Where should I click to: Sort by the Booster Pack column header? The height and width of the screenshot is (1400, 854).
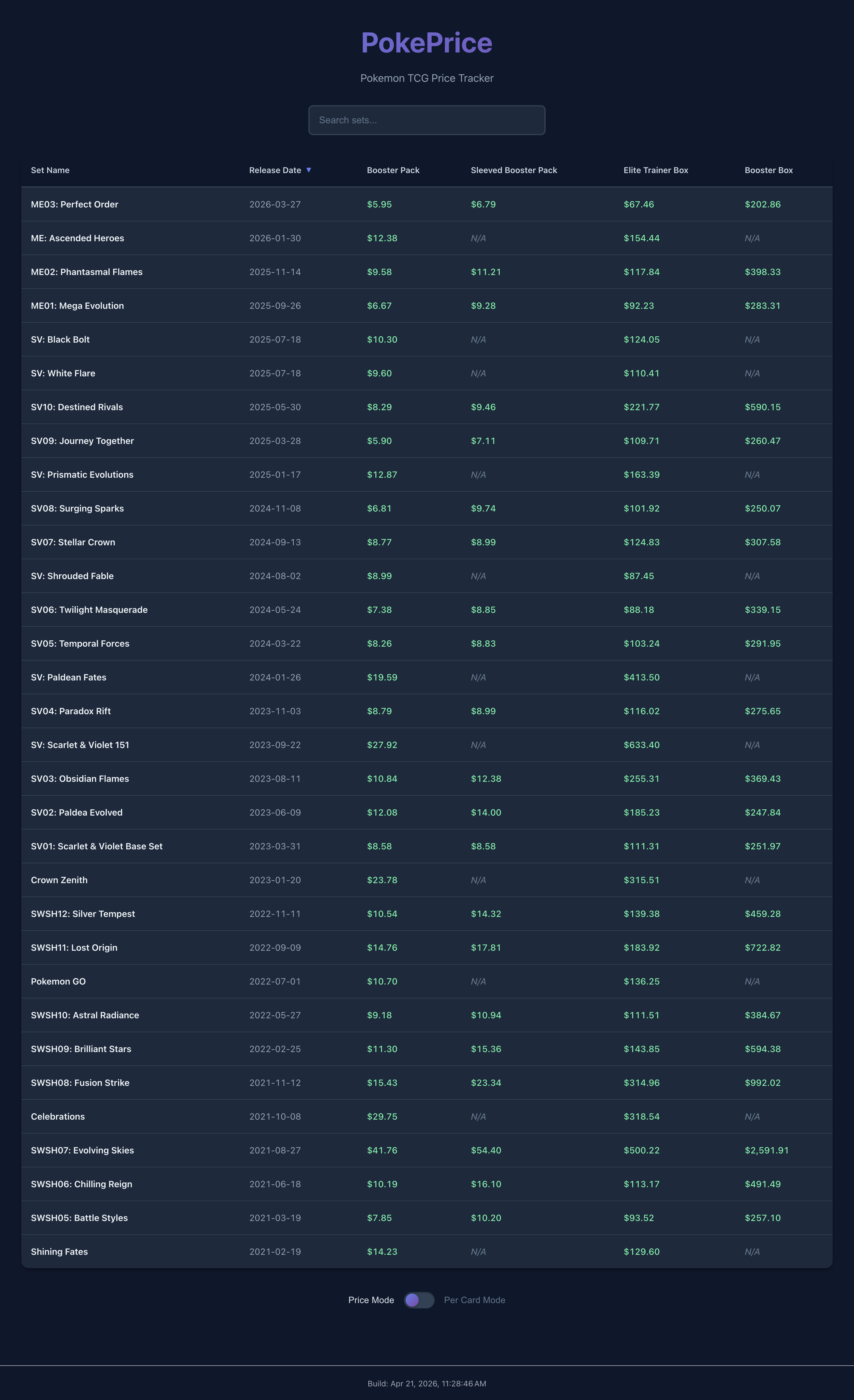(x=392, y=170)
